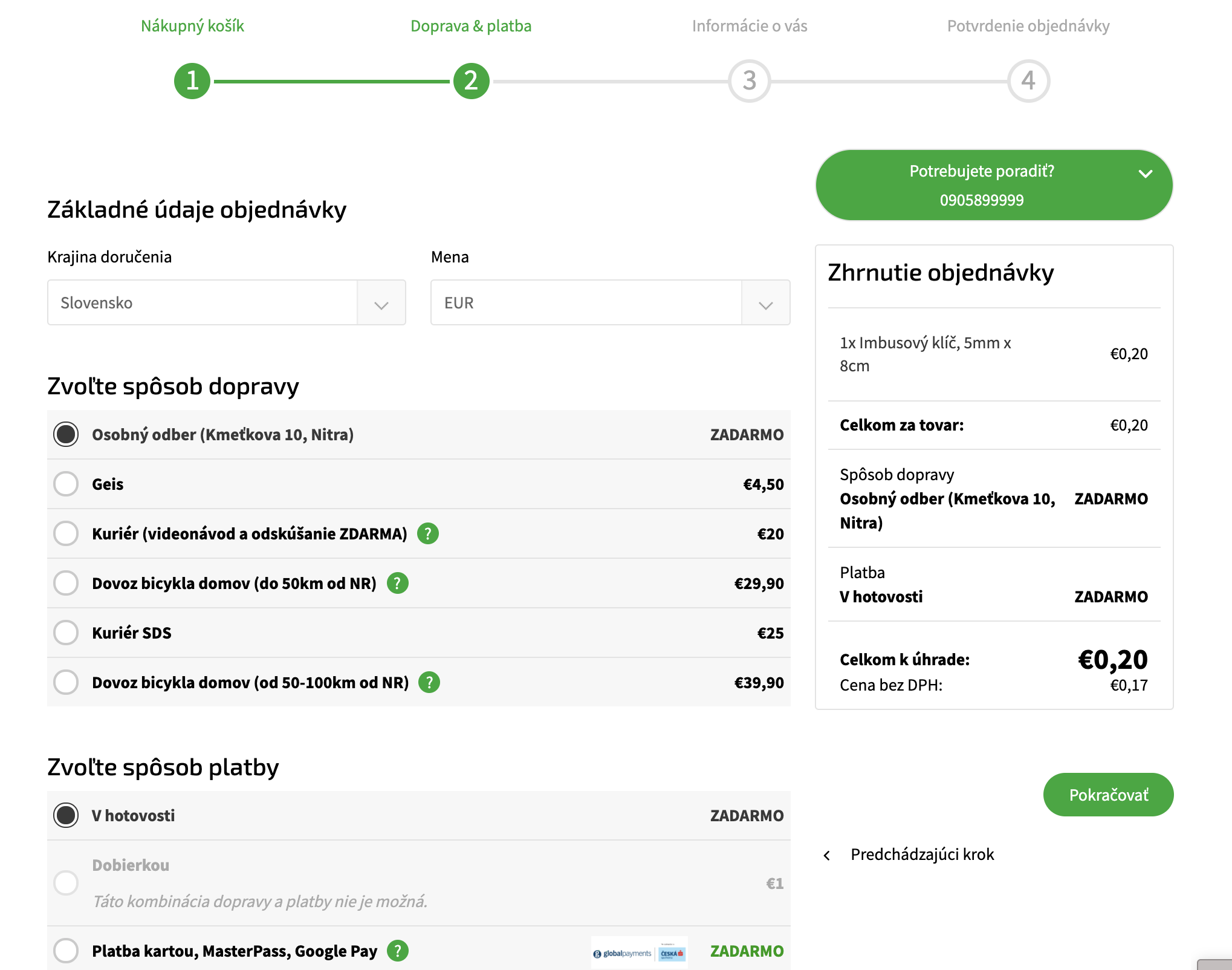Open Krajina doručenia Slovensko dropdown
The width and height of the screenshot is (1232, 970).
(227, 302)
